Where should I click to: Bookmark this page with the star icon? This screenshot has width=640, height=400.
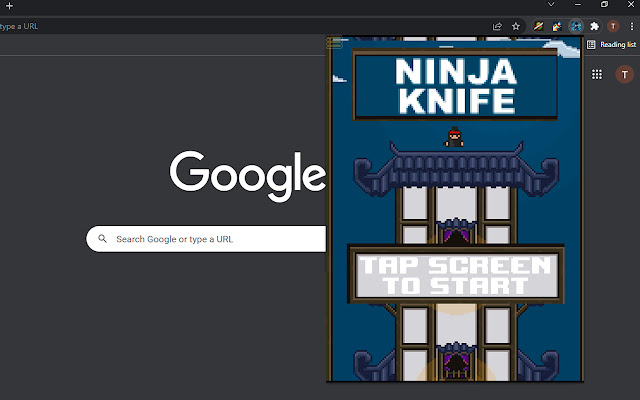[516, 27]
